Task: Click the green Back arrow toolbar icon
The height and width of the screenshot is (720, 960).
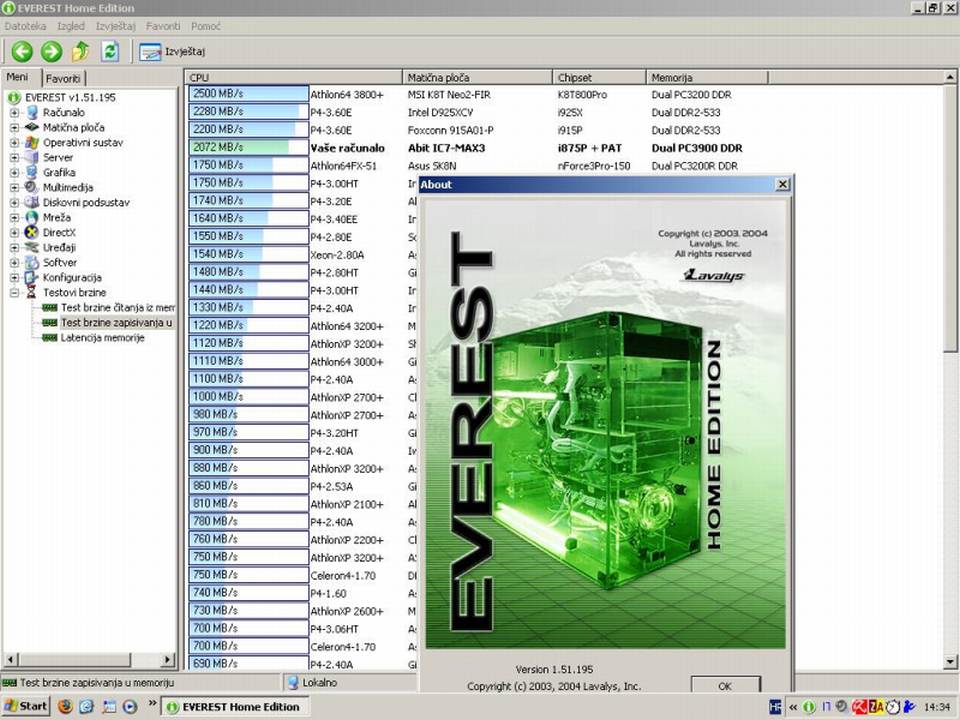Action: [22, 51]
